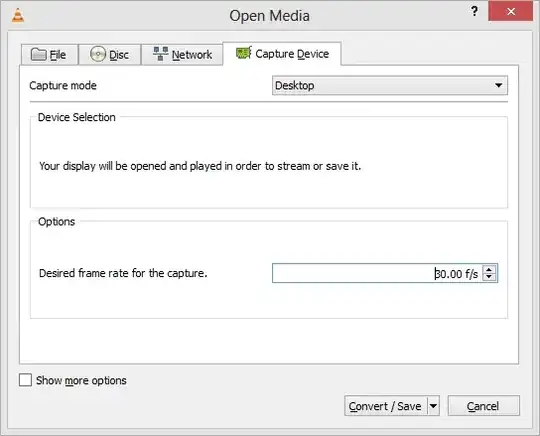Click the Convert / Save button
Screen dimensions: 540x436
tap(385, 406)
